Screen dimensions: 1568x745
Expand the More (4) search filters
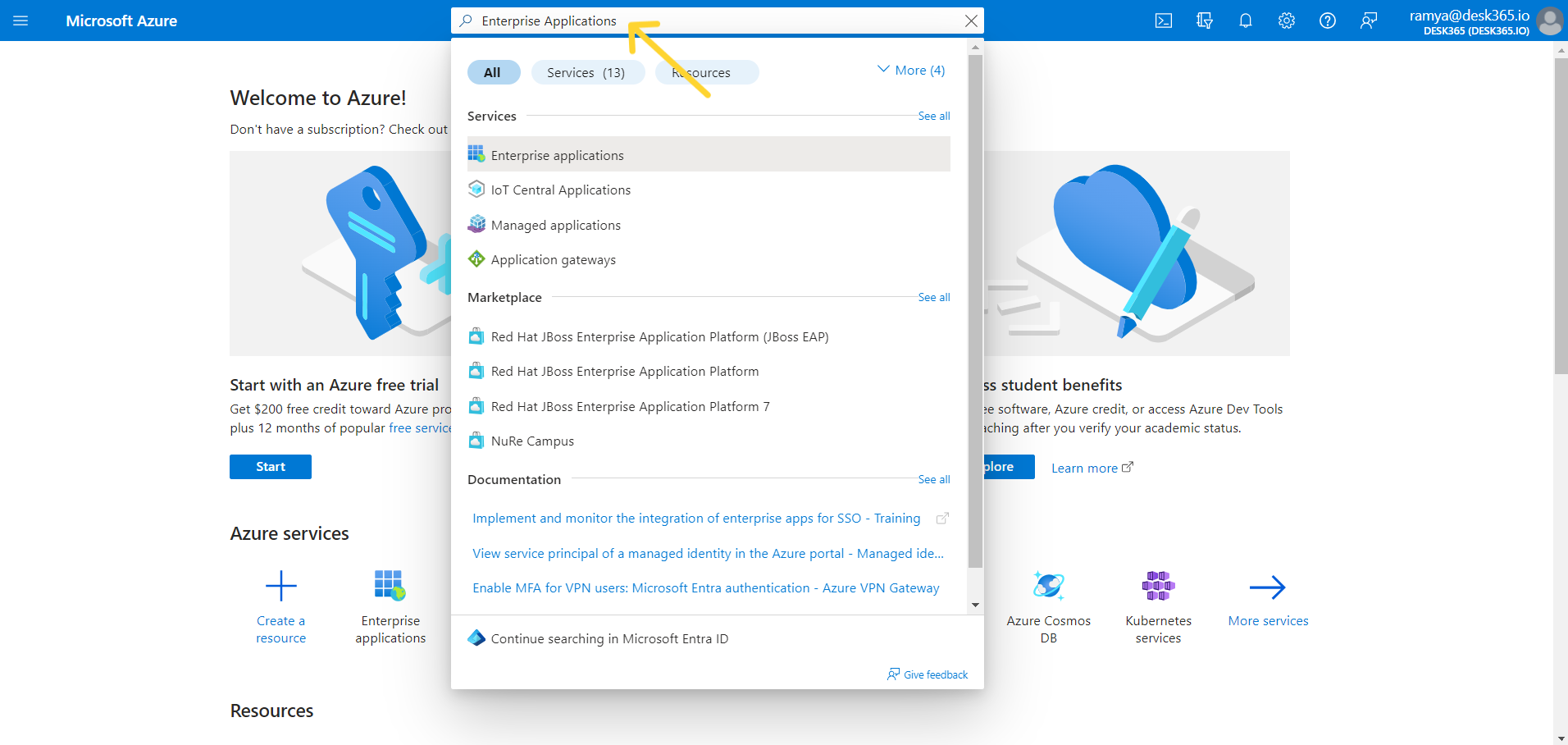[x=910, y=70]
